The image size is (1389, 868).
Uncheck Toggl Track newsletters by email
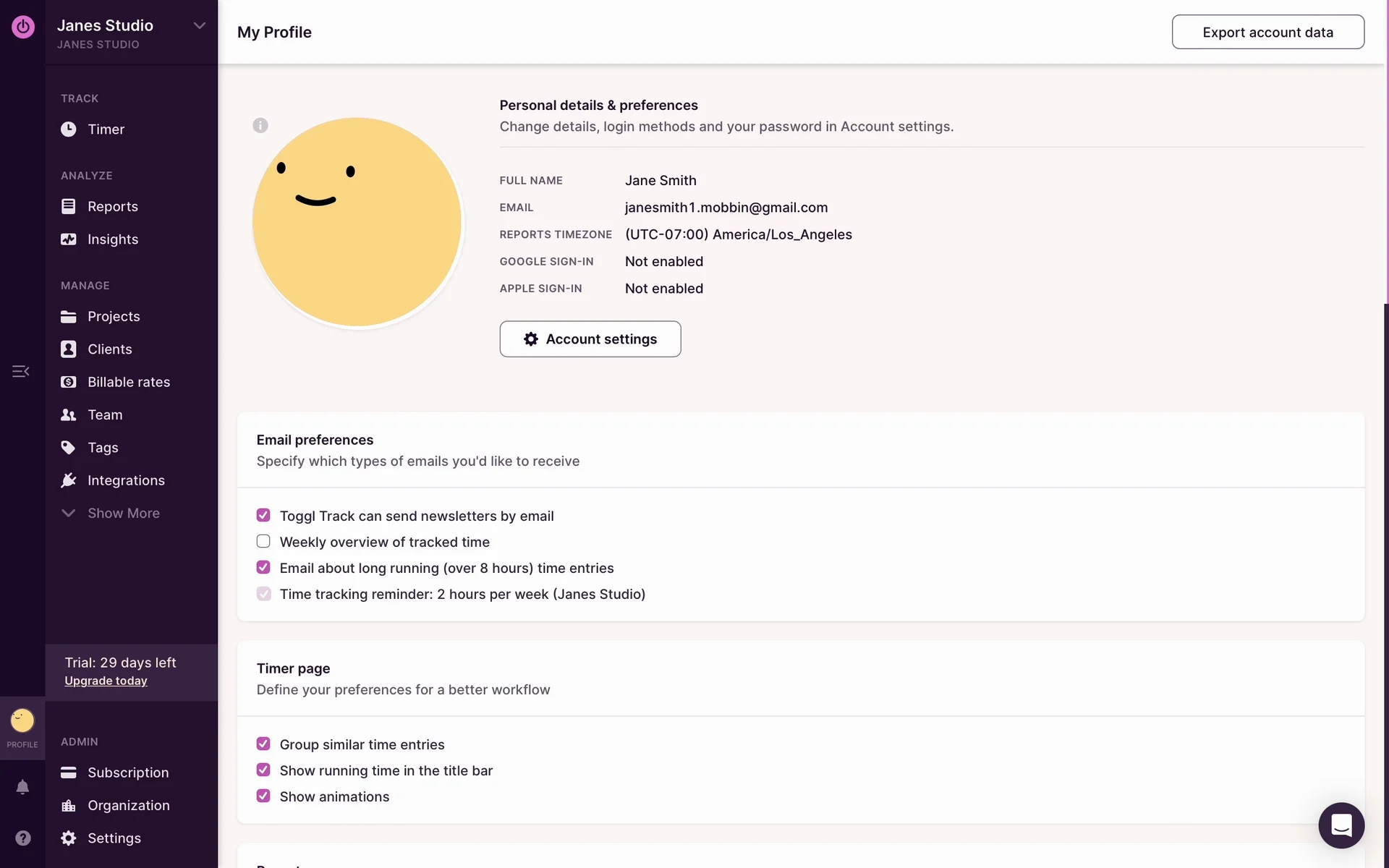click(263, 516)
